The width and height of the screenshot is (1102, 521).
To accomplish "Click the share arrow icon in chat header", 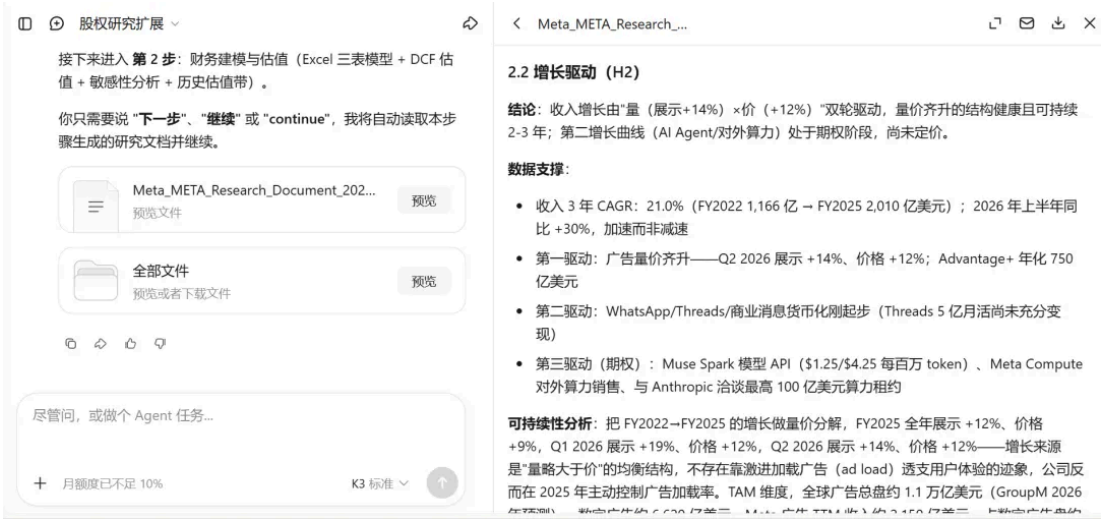I will click(x=470, y=24).
